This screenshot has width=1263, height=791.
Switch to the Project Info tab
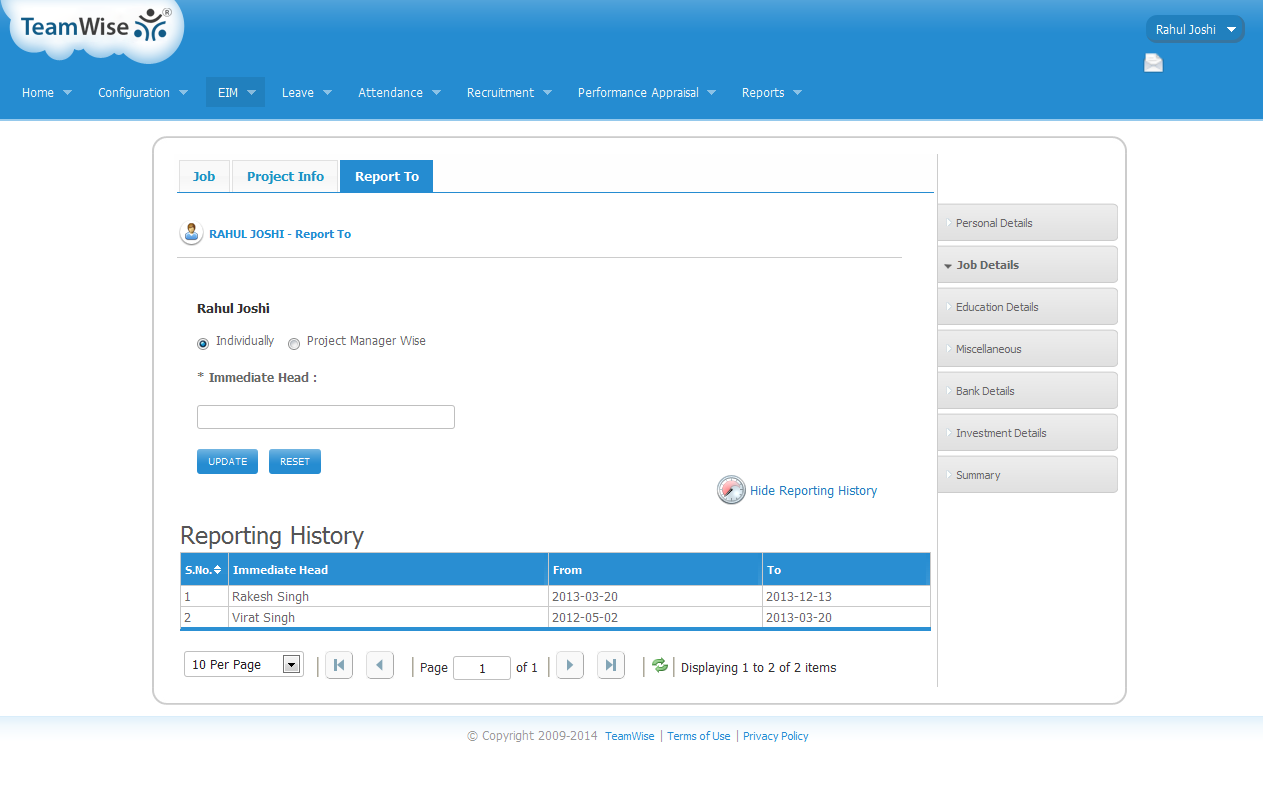coord(285,177)
